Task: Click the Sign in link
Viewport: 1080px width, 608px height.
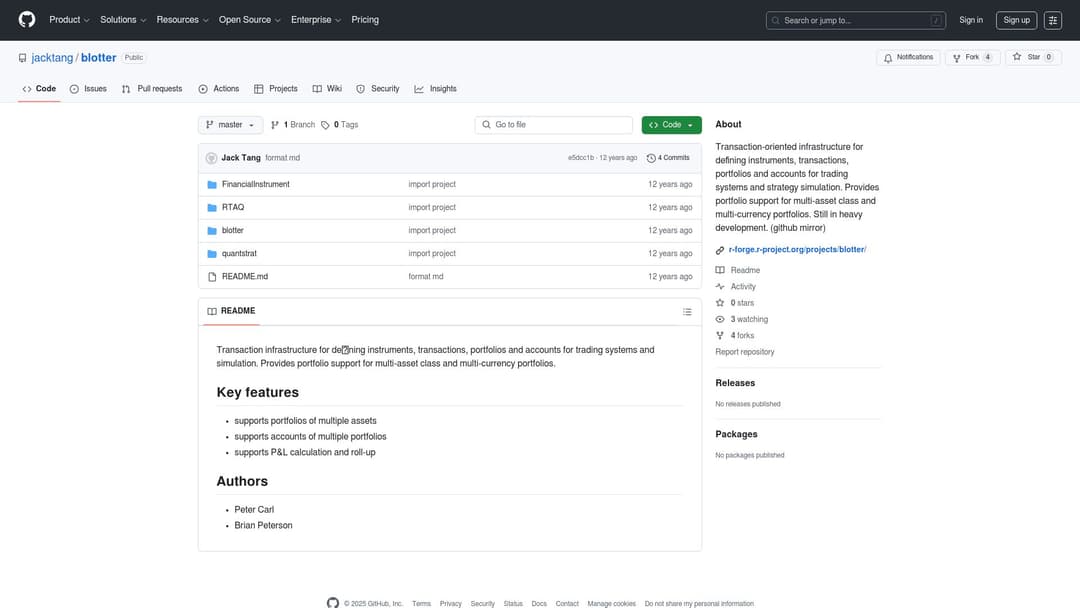Action: [x=970, y=20]
